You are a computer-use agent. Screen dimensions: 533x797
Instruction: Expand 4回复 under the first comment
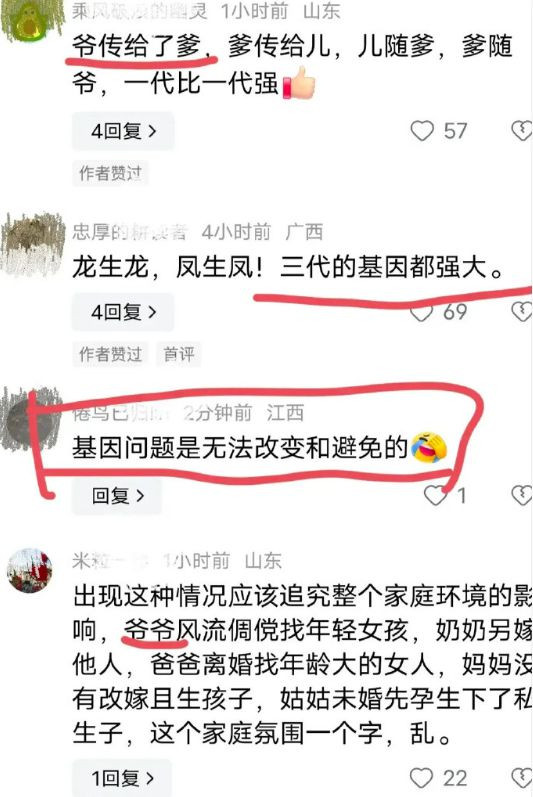tap(123, 131)
